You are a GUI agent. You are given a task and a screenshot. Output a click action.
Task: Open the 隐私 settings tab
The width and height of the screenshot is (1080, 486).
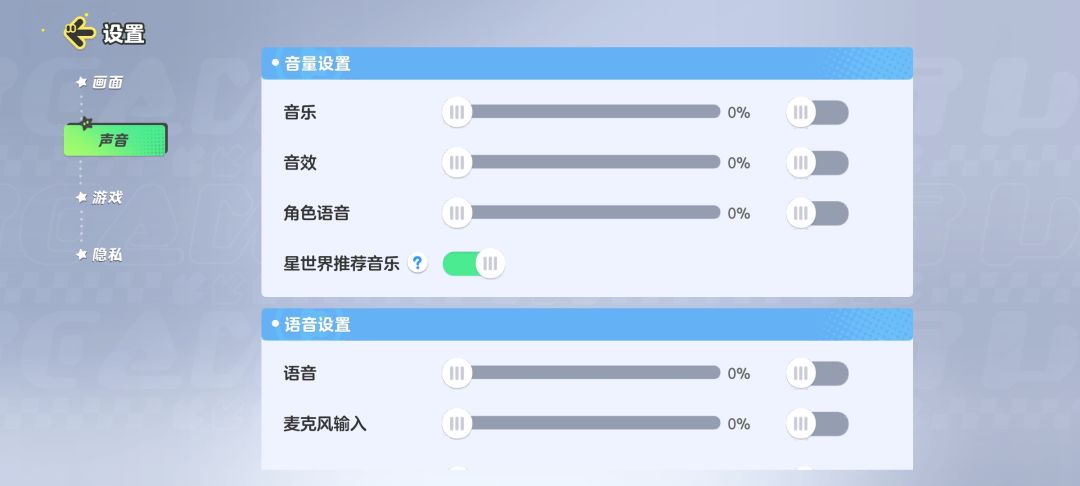(107, 255)
